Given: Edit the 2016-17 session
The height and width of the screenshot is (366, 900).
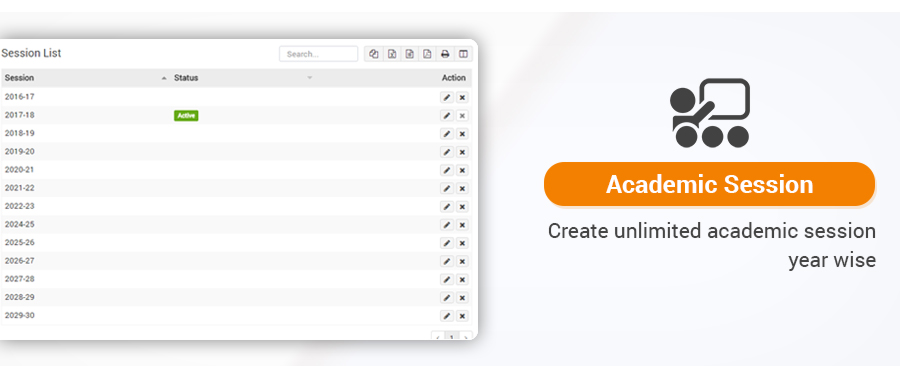Looking at the screenshot, I should click(447, 98).
